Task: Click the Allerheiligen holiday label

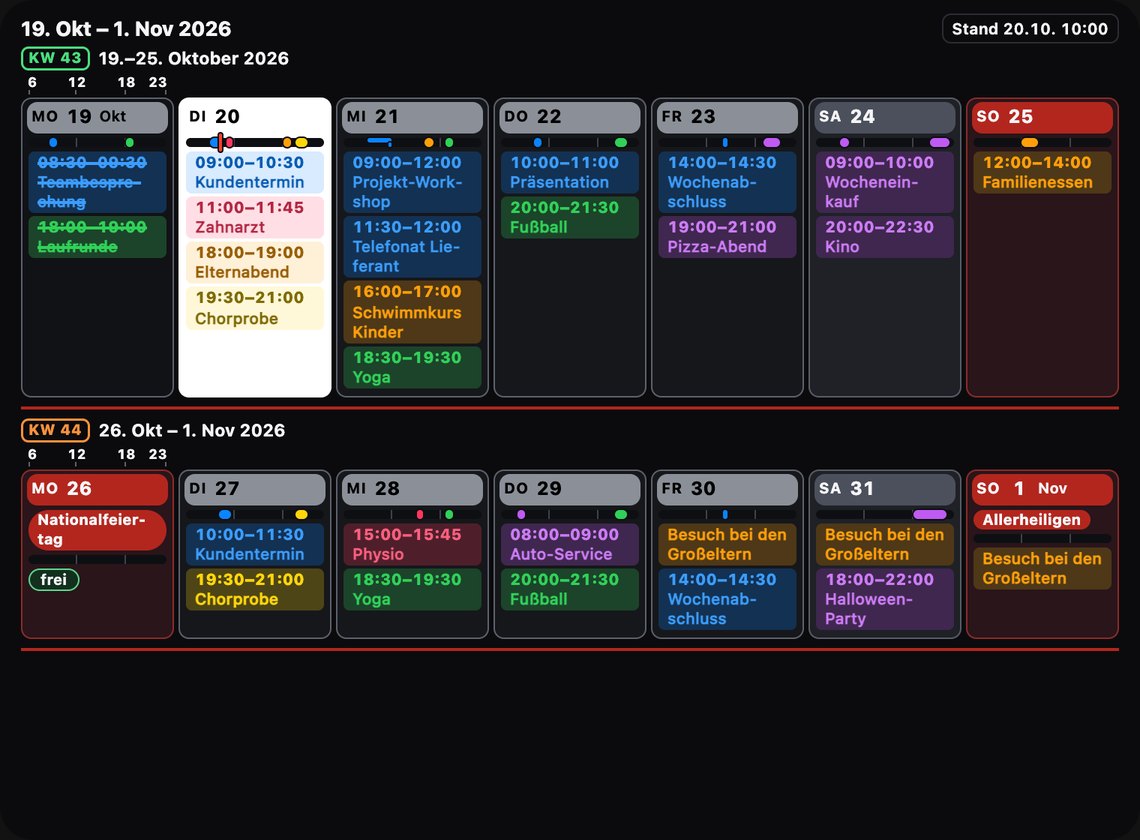Action: (1032, 519)
